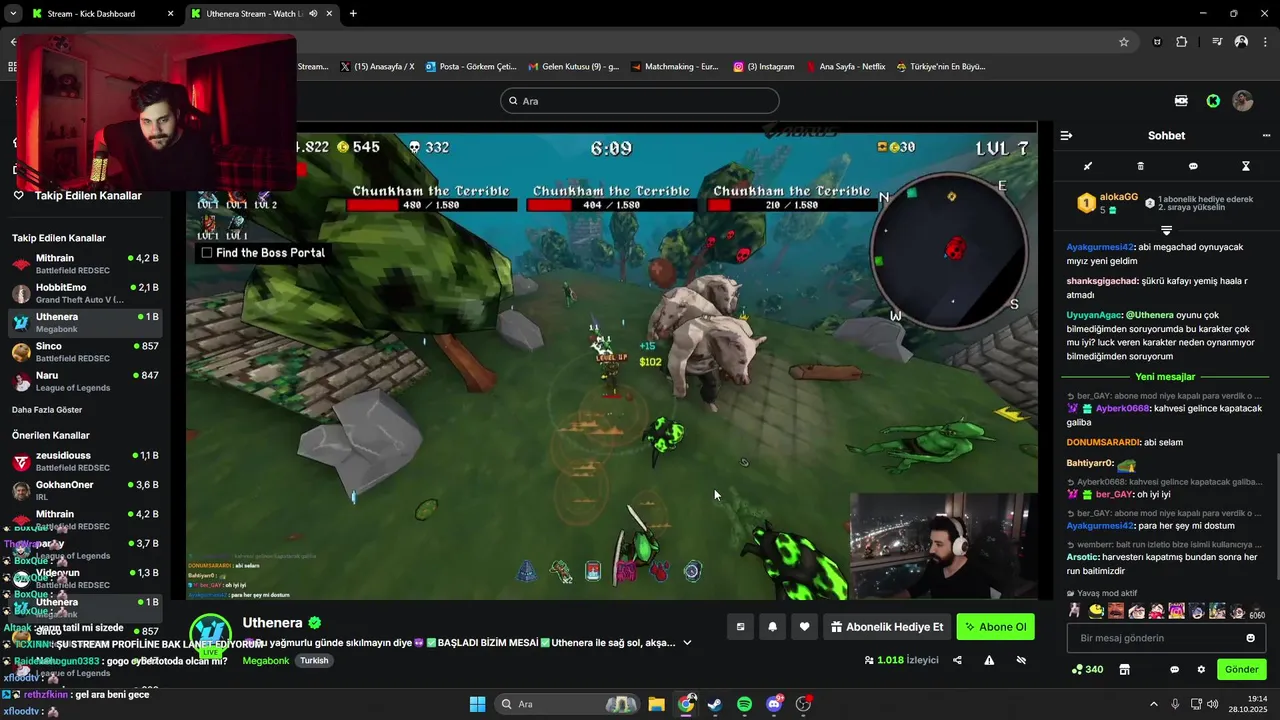Open the HobbitEmo channel in sidebar

(84, 293)
